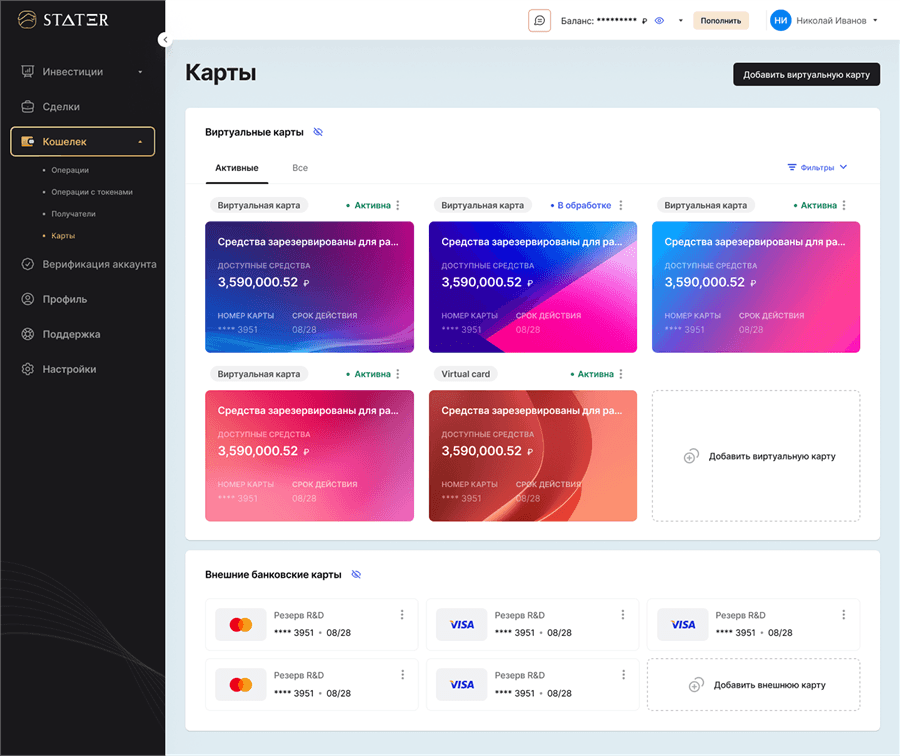Click the Профиль user icon
This screenshot has width=900, height=756.
28,299
